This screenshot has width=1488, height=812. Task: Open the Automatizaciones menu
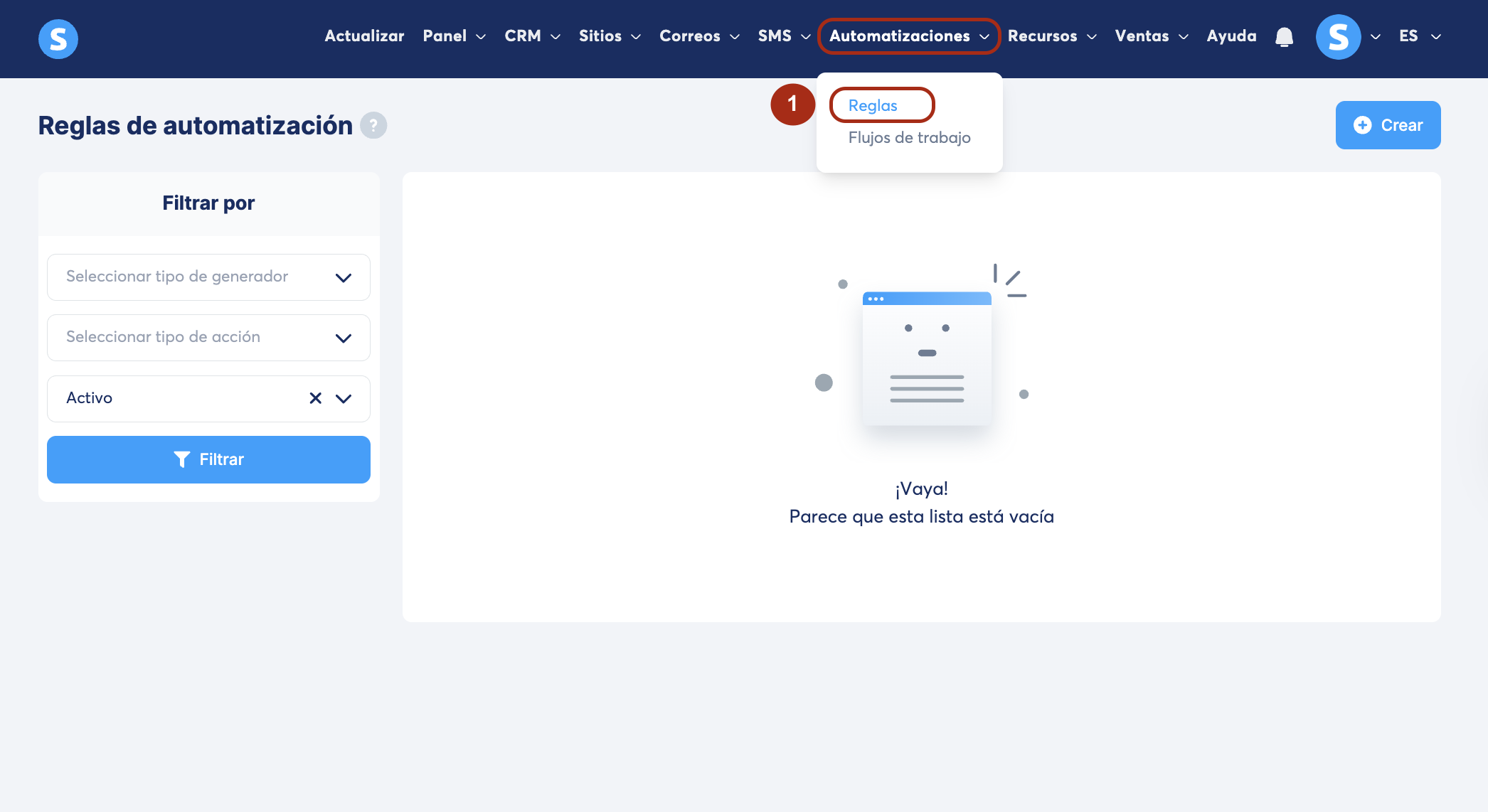pos(908,36)
